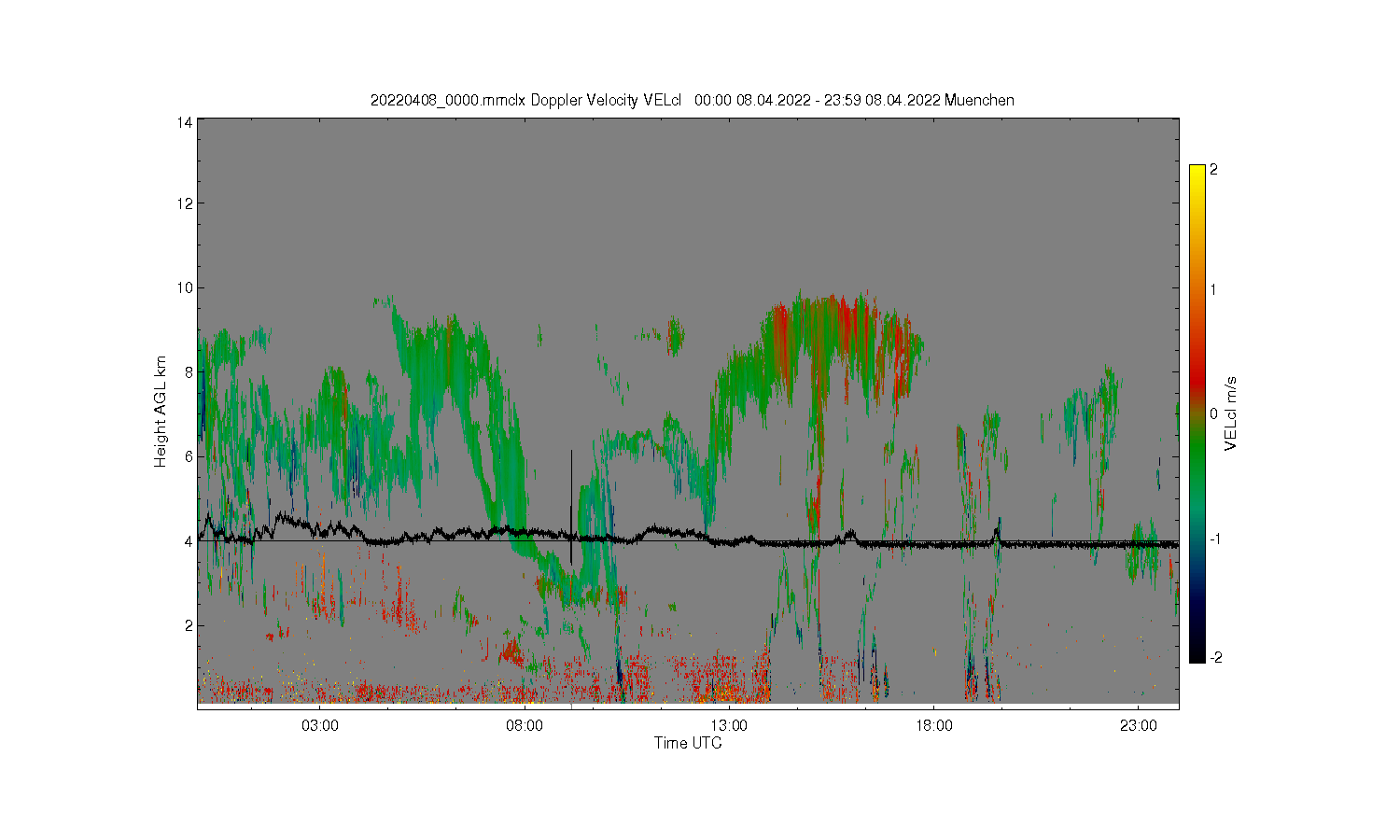Click the '23:00' time tick label

[1139, 726]
